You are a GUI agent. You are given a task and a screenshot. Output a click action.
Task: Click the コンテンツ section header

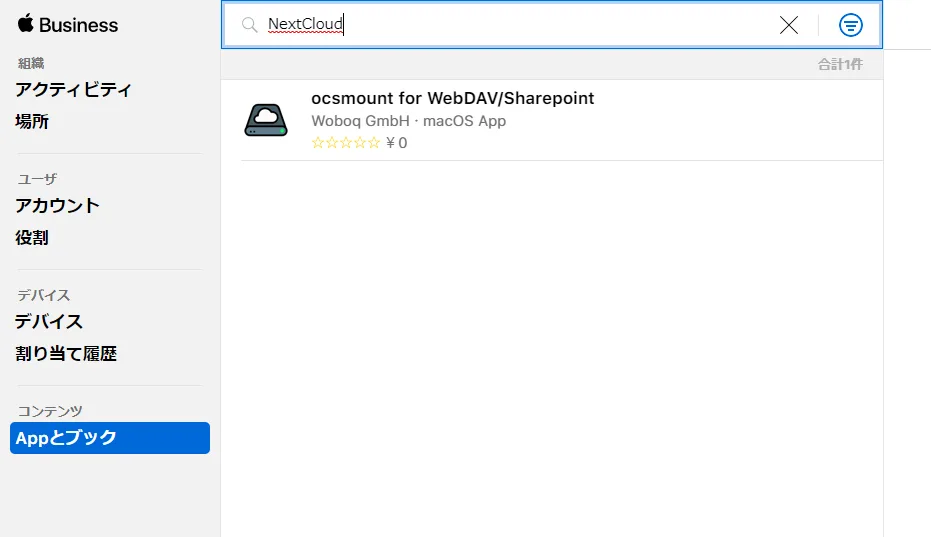point(50,411)
